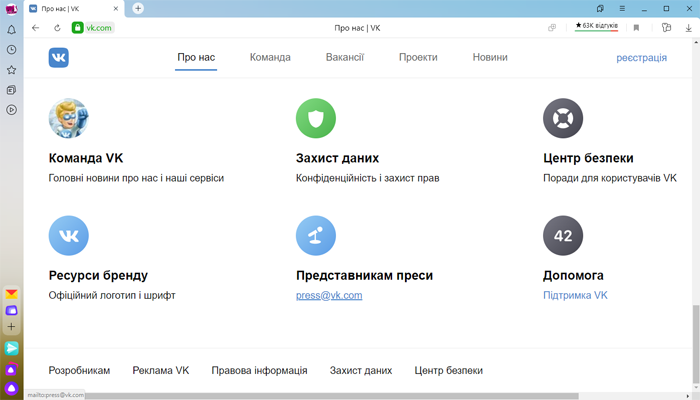Viewport: 700px width, 400px height.
Task: Open the Центр безпеки footer link
Action: click(x=449, y=371)
